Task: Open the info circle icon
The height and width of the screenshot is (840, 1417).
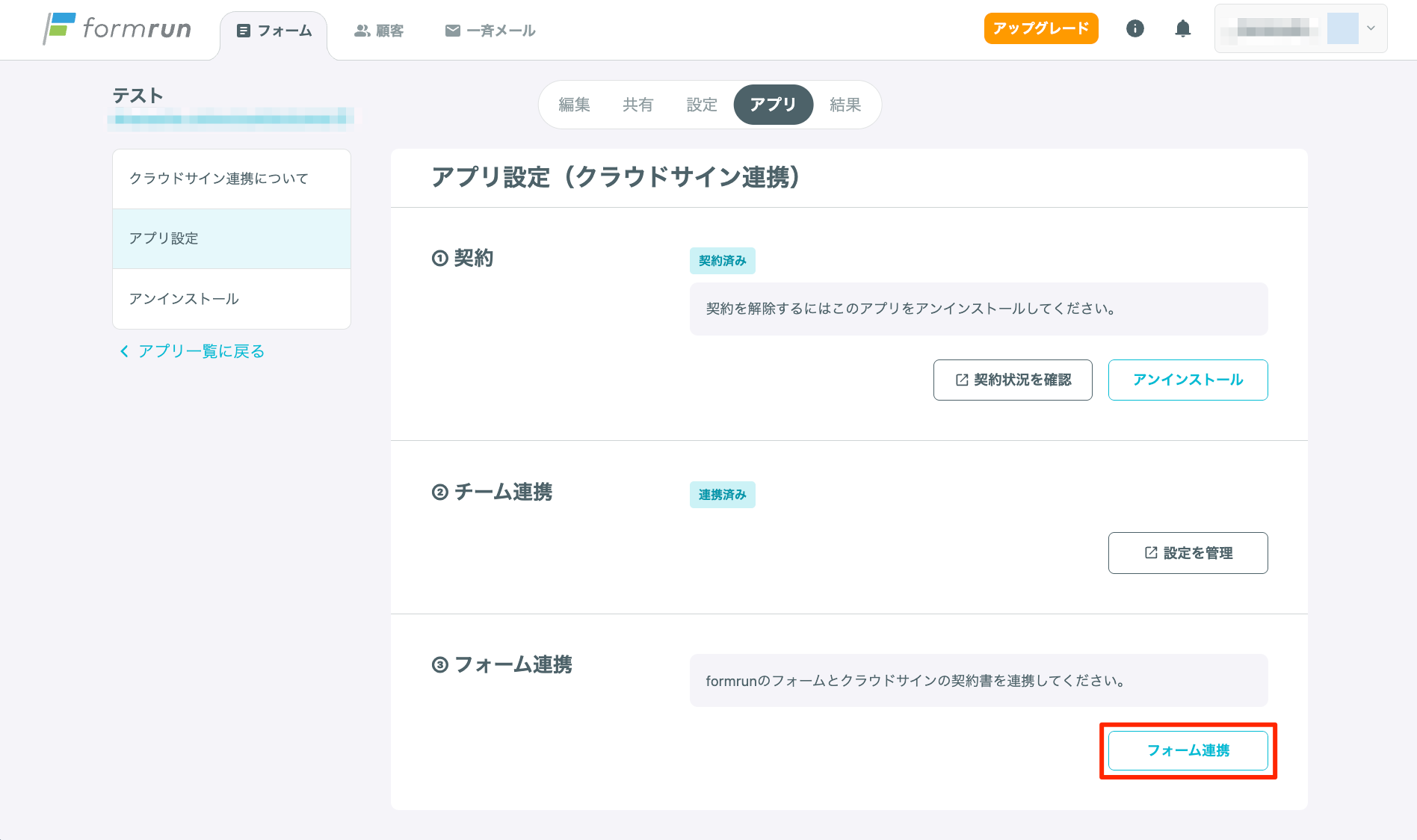Action: pos(1135,28)
